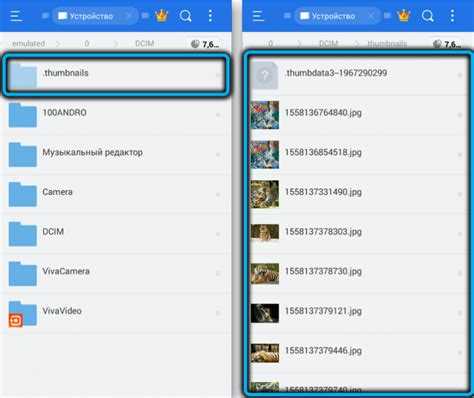This screenshot has width=474, height=398.
Task: Select file name 1558137378730.jpg
Action: [323, 271]
